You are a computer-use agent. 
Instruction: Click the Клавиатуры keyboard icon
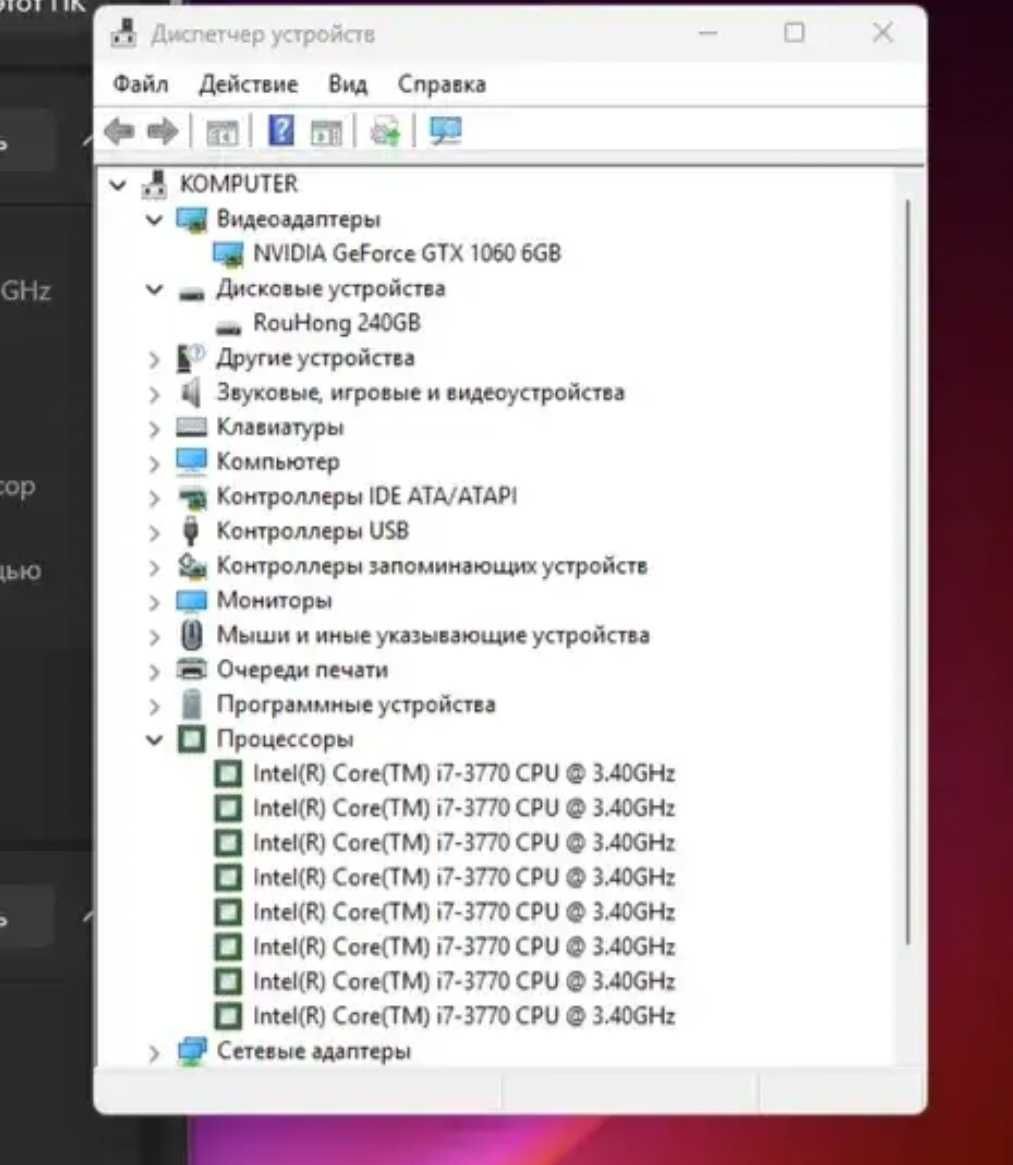click(191, 426)
